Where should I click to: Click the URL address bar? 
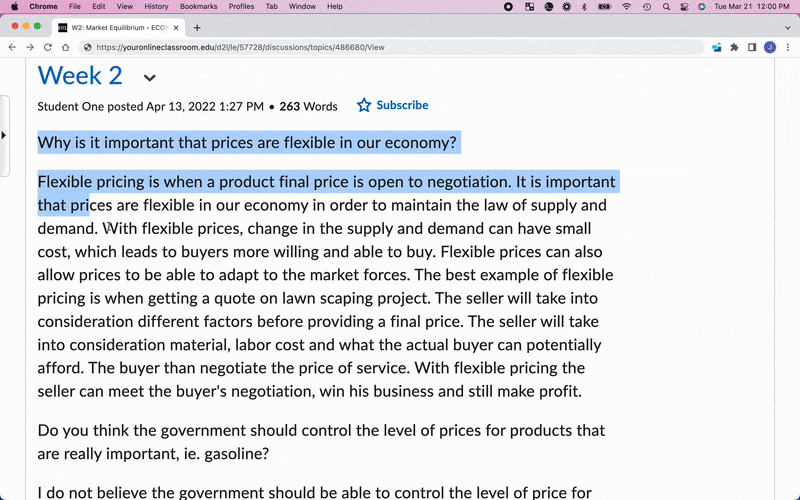(393, 47)
